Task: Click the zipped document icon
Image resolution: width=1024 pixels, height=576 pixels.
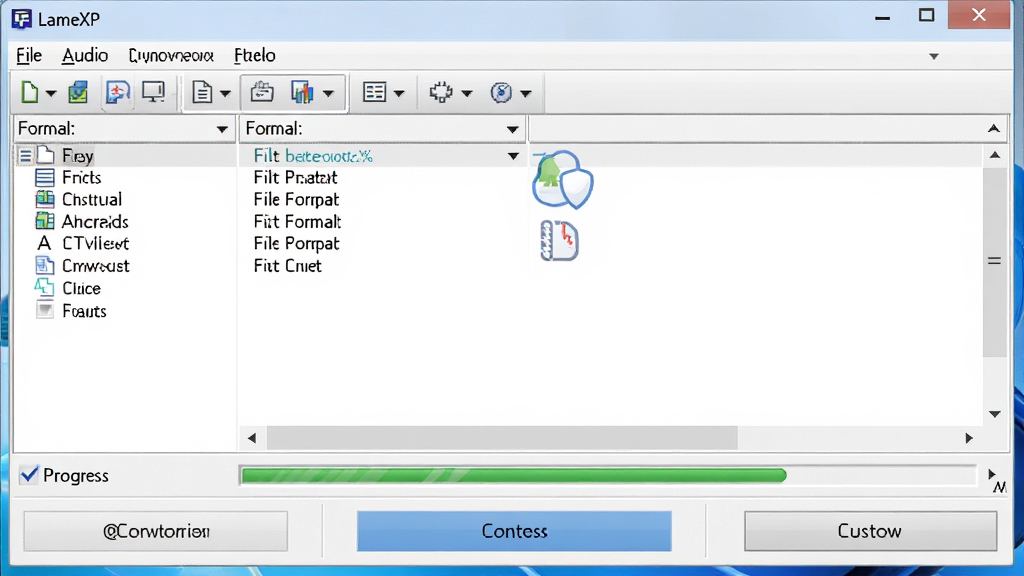Action: pyautogui.click(x=560, y=241)
